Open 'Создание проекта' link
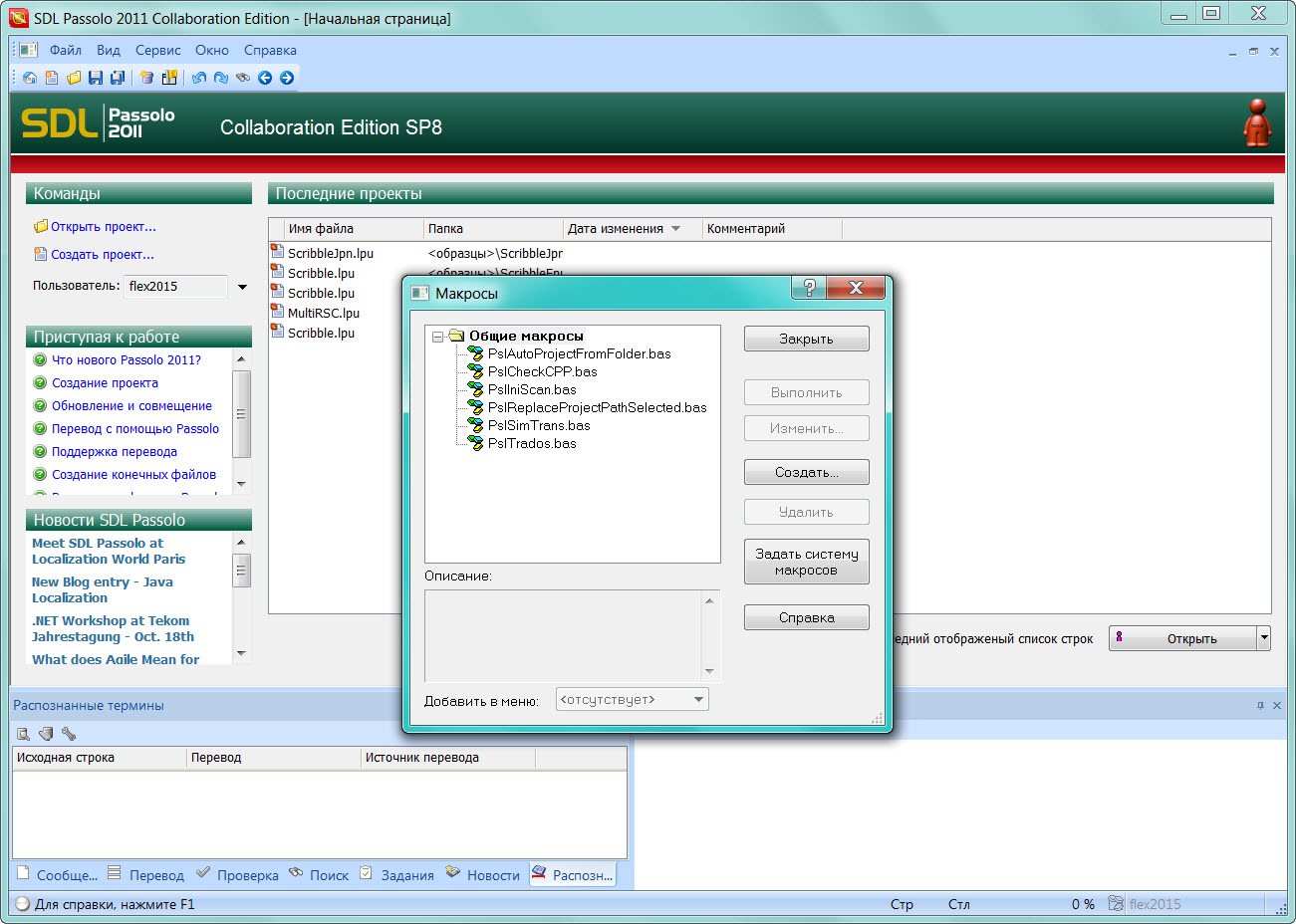 [105, 382]
